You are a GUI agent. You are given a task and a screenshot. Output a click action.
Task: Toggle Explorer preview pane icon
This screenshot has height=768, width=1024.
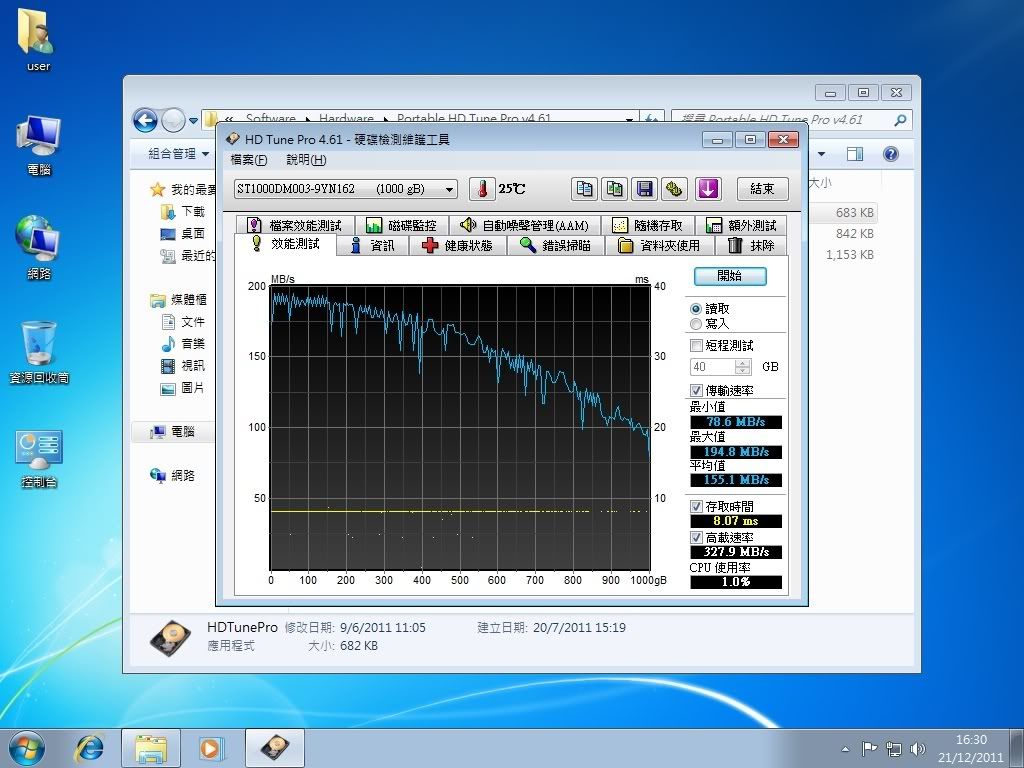[x=855, y=154]
